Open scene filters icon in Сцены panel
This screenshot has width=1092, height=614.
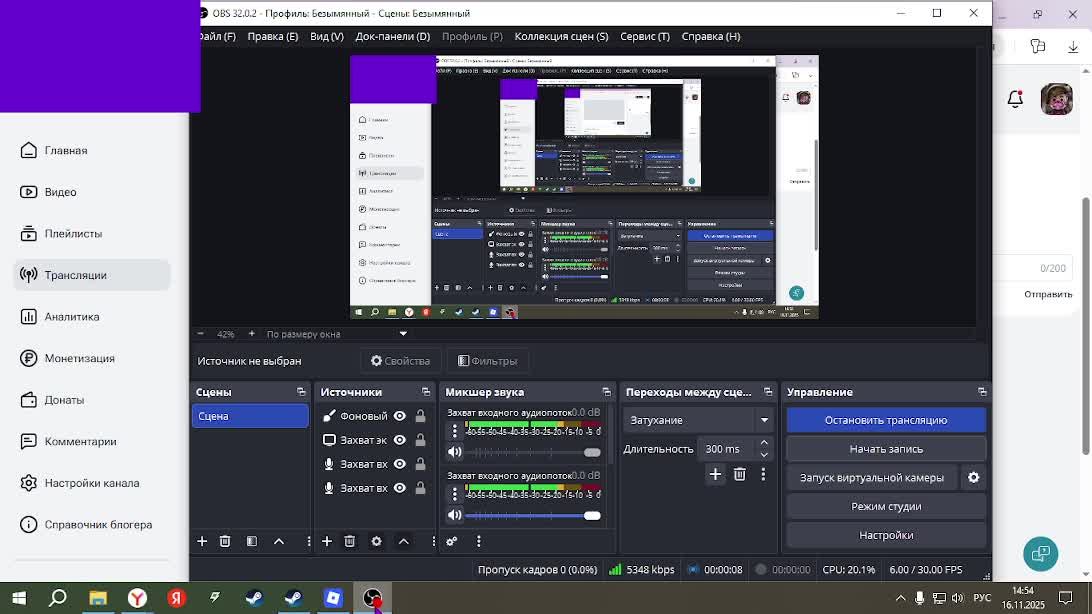tap(252, 541)
